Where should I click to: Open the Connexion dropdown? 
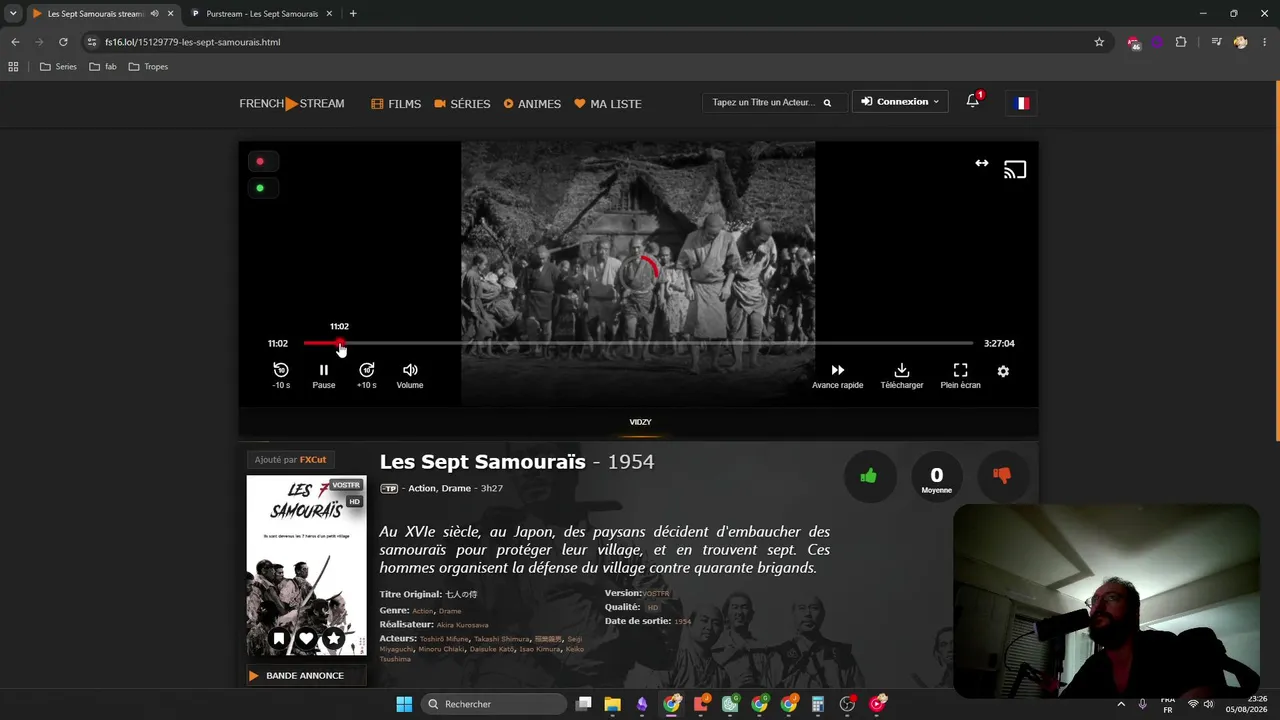coord(900,102)
